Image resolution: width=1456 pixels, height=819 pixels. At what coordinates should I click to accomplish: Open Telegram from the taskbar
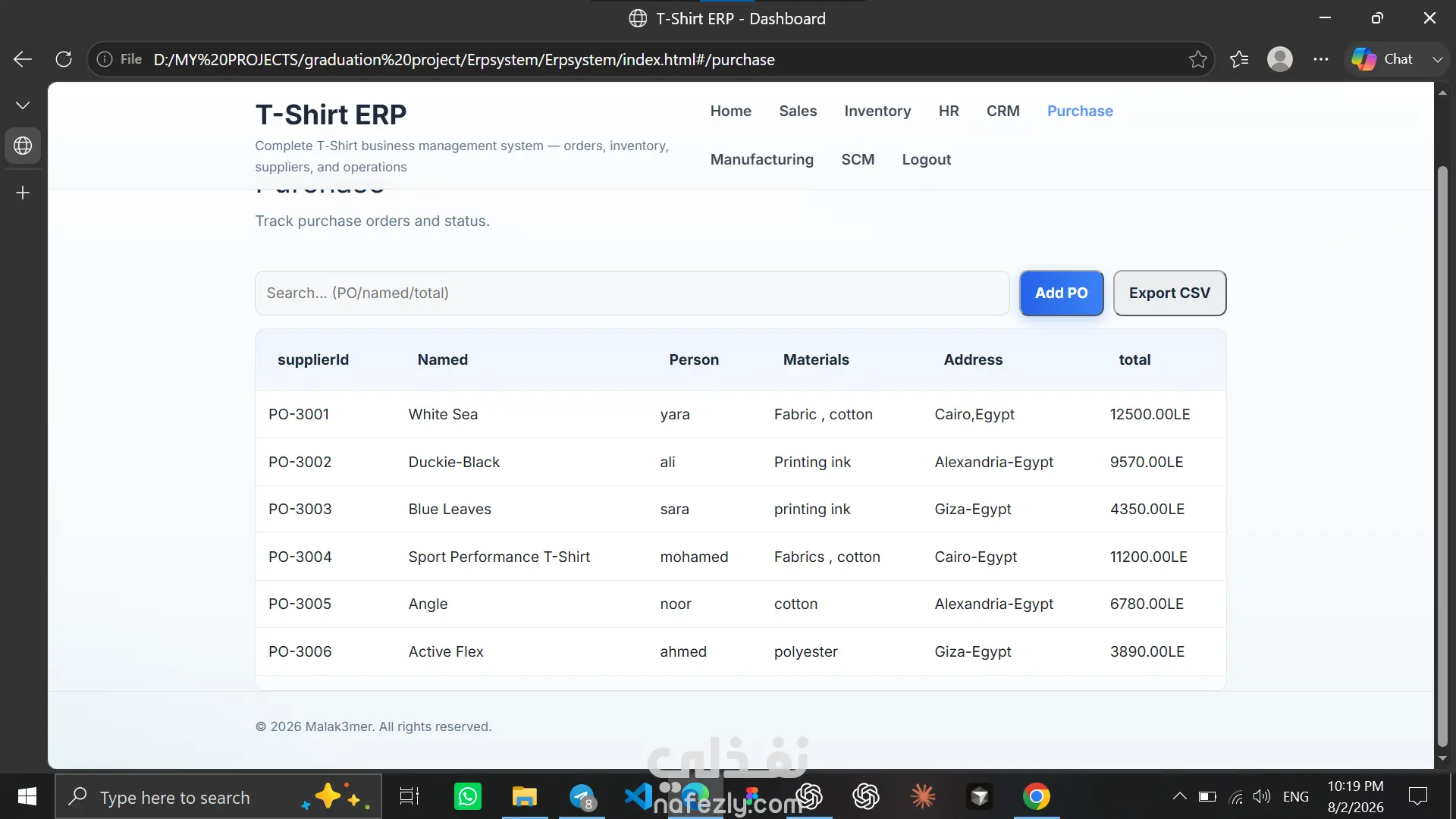point(582,796)
